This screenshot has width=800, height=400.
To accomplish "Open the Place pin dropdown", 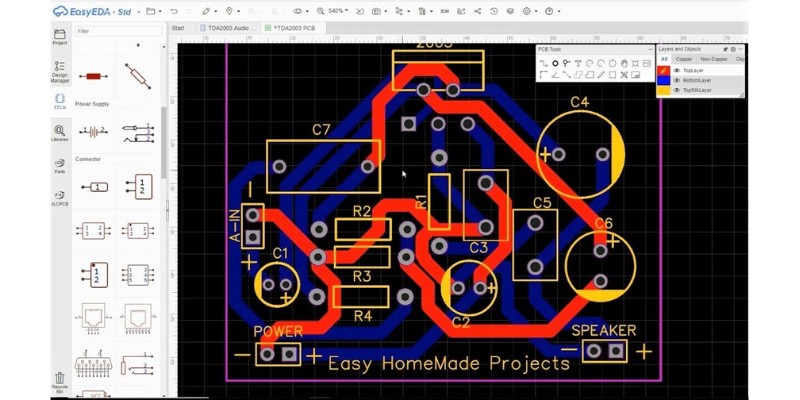I will [x=232, y=11].
